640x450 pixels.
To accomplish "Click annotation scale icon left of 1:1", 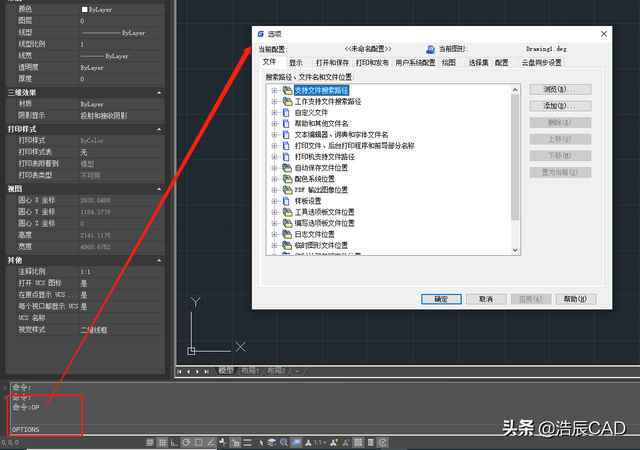I will (x=308, y=442).
